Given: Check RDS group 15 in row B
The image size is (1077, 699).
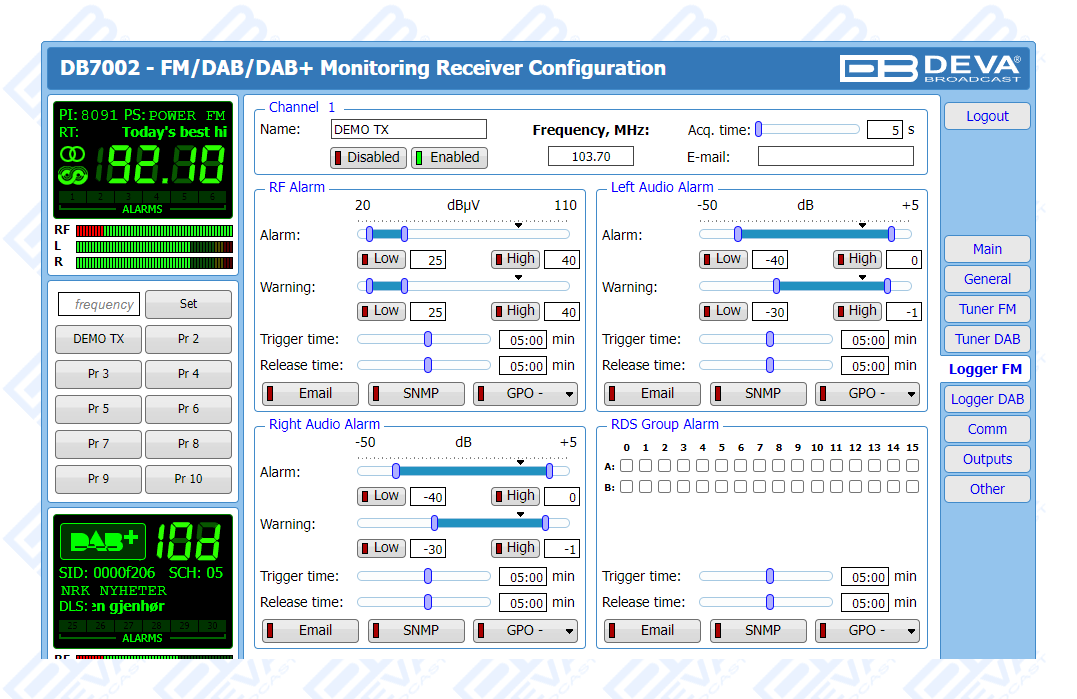Looking at the screenshot, I should tap(912, 487).
